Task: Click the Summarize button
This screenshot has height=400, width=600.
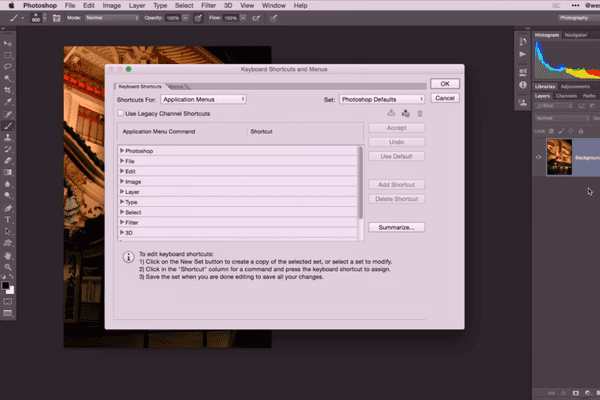Action: click(x=396, y=227)
